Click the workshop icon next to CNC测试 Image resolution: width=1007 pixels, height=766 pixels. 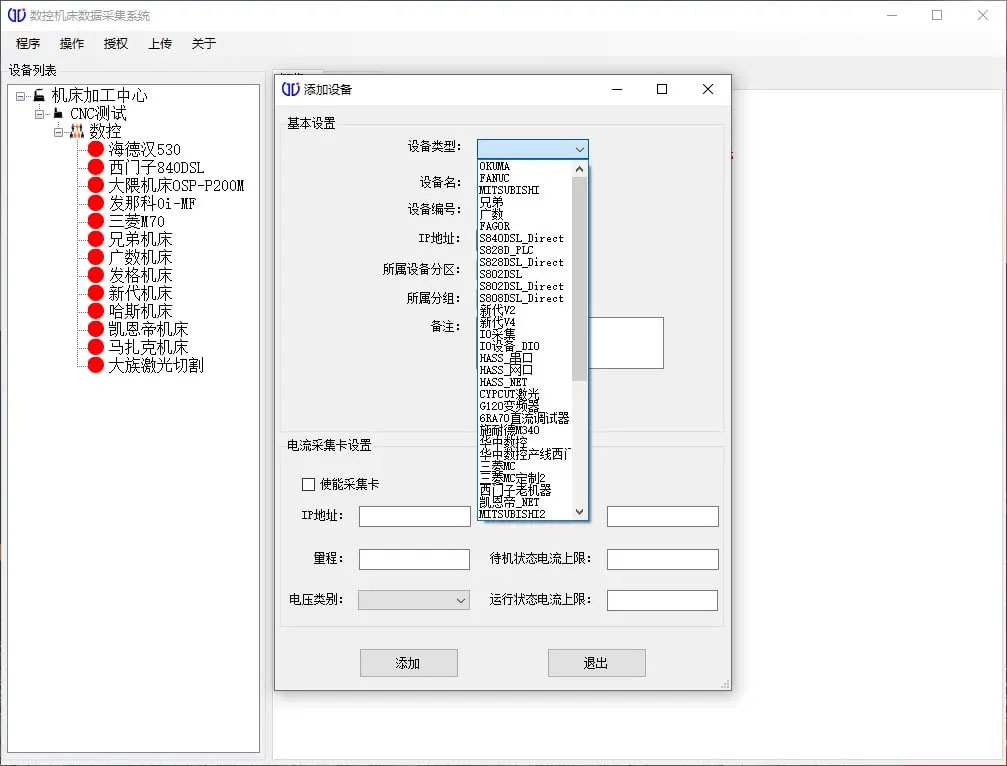click(x=58, y=113)
